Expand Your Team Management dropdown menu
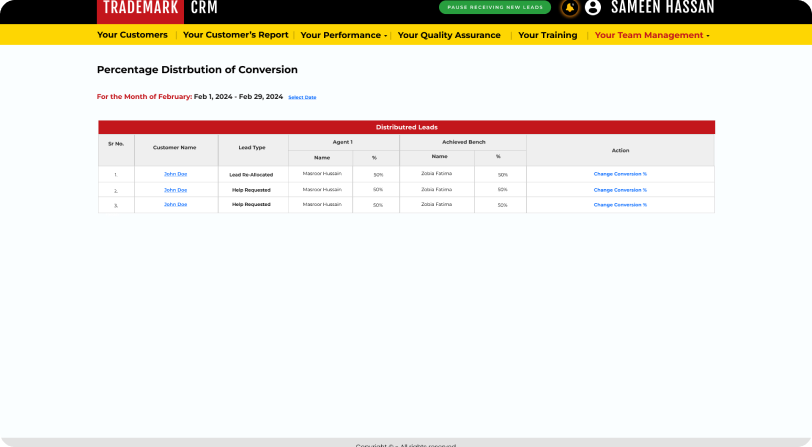This screenshot has width=812, height=447. tap(652, 35)
